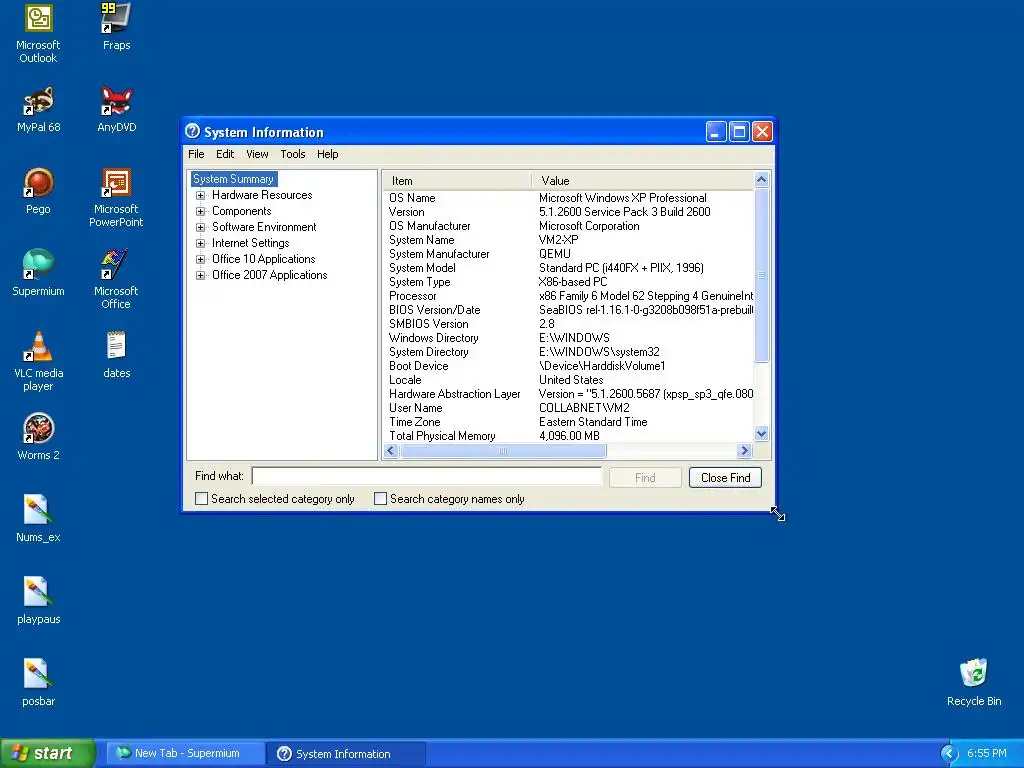Select the Microsoft PowerPoint desktop icon
Image resolution: width=1024 pixels, height=768 pixels.
pyautogui.click(x=116, y=197)
